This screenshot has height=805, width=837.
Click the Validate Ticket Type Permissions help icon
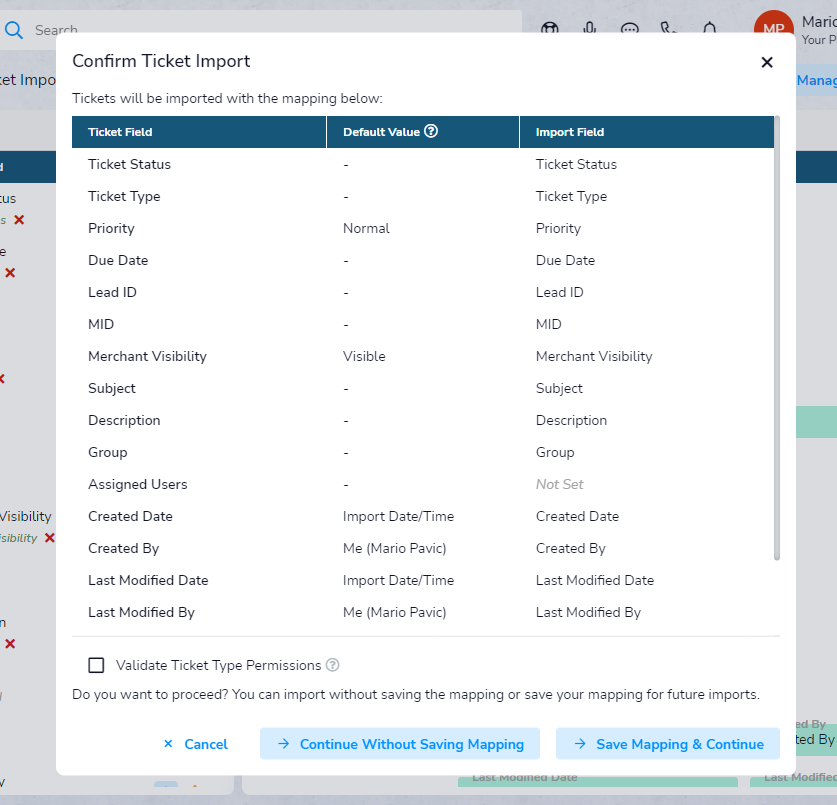333,665
